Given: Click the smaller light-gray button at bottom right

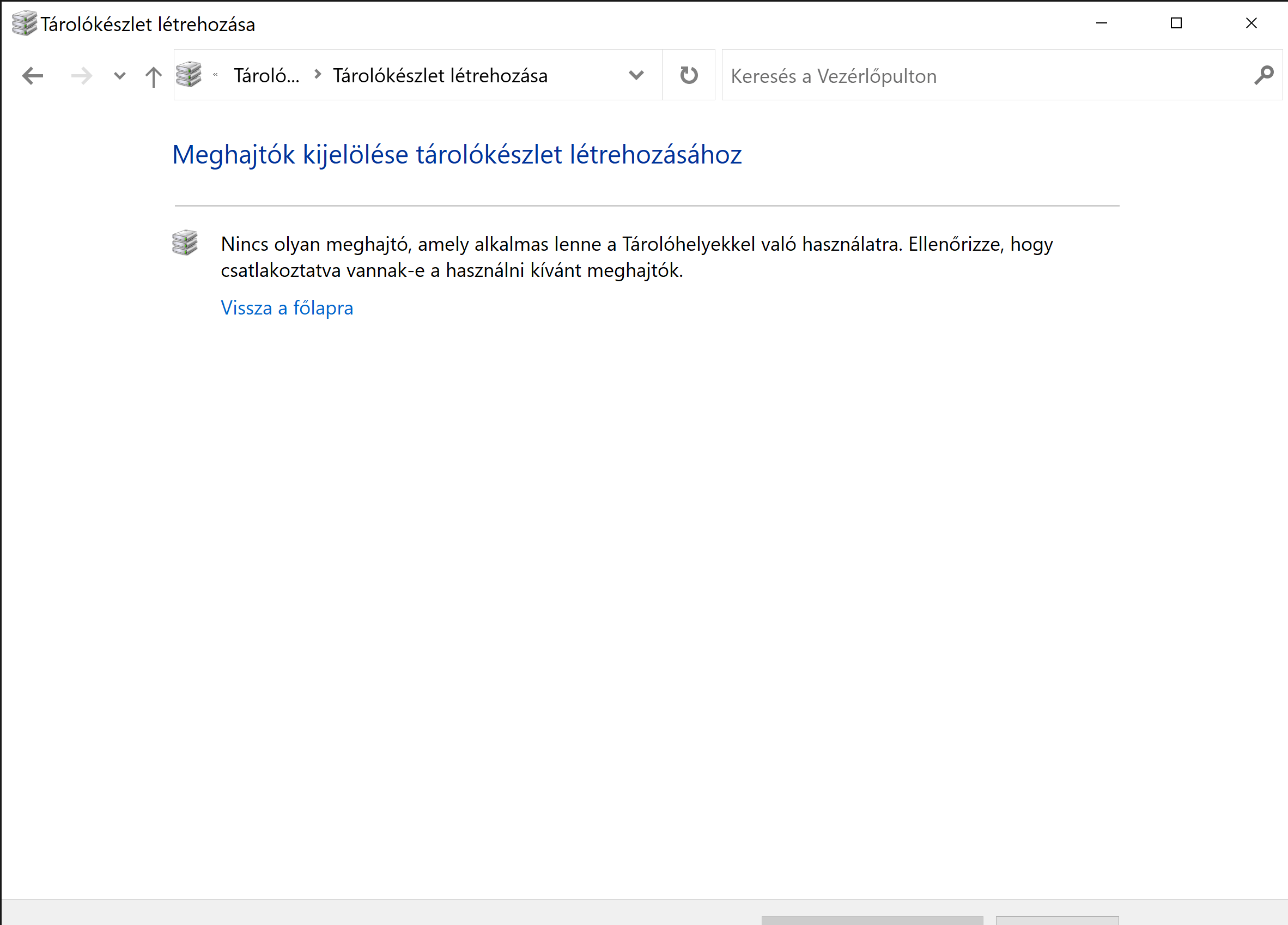Looking at the screenshot, I should [1057, 920].
